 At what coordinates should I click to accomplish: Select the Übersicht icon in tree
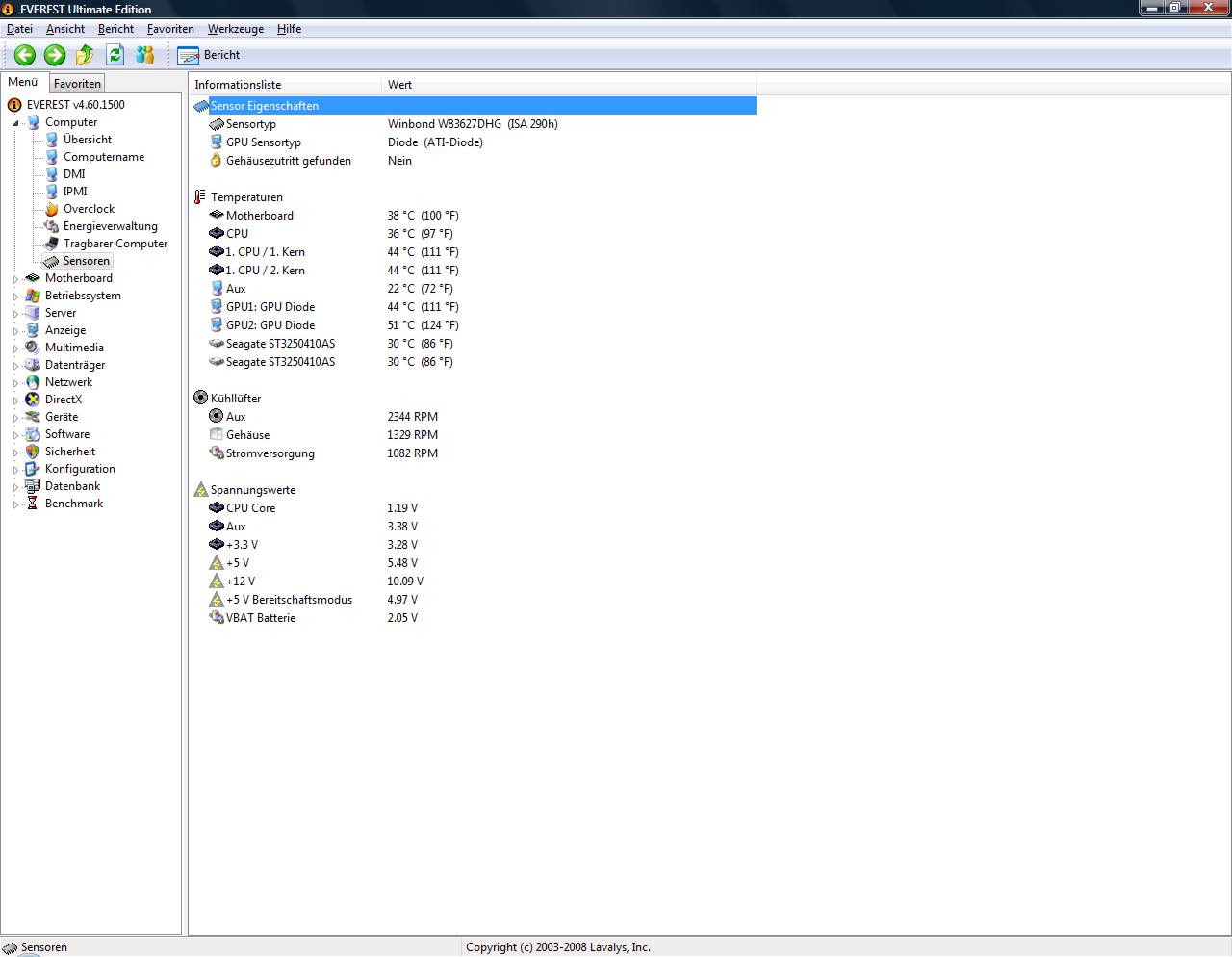(x=52, y=140)
